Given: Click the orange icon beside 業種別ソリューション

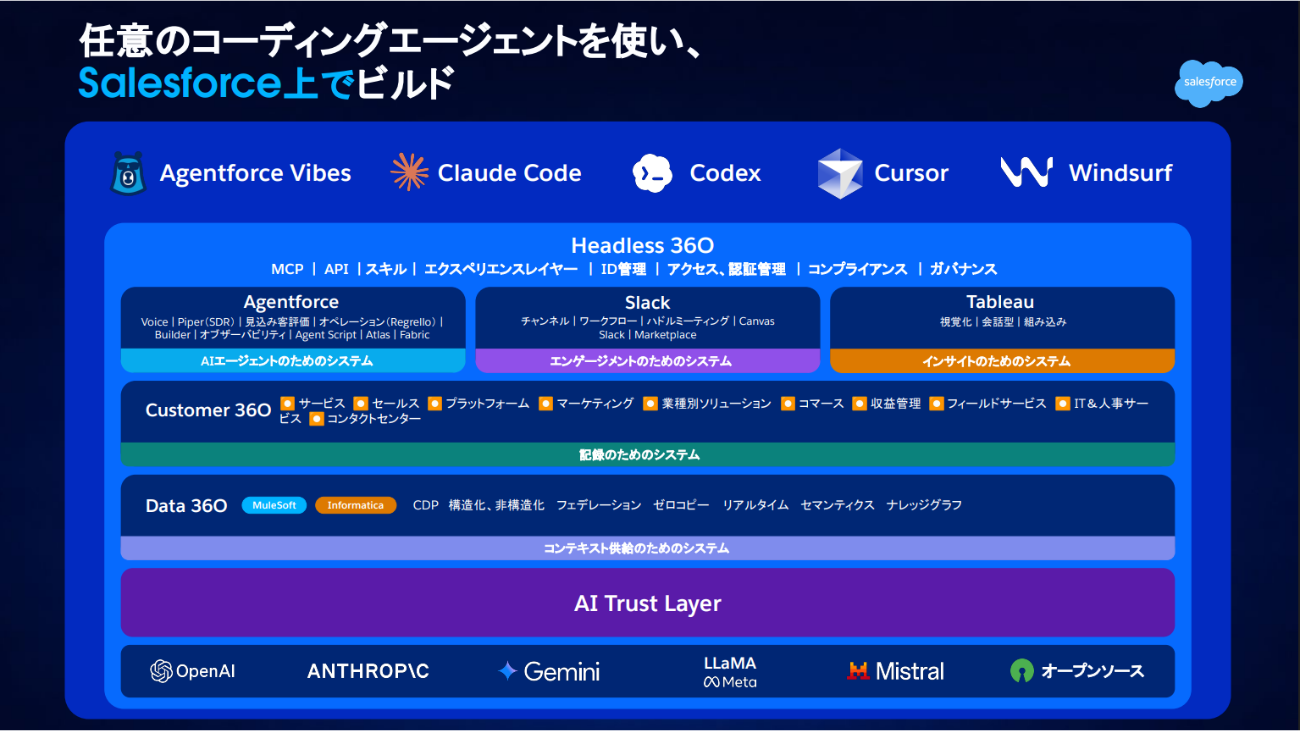Looking at the screenshot, I should [650, 403].
